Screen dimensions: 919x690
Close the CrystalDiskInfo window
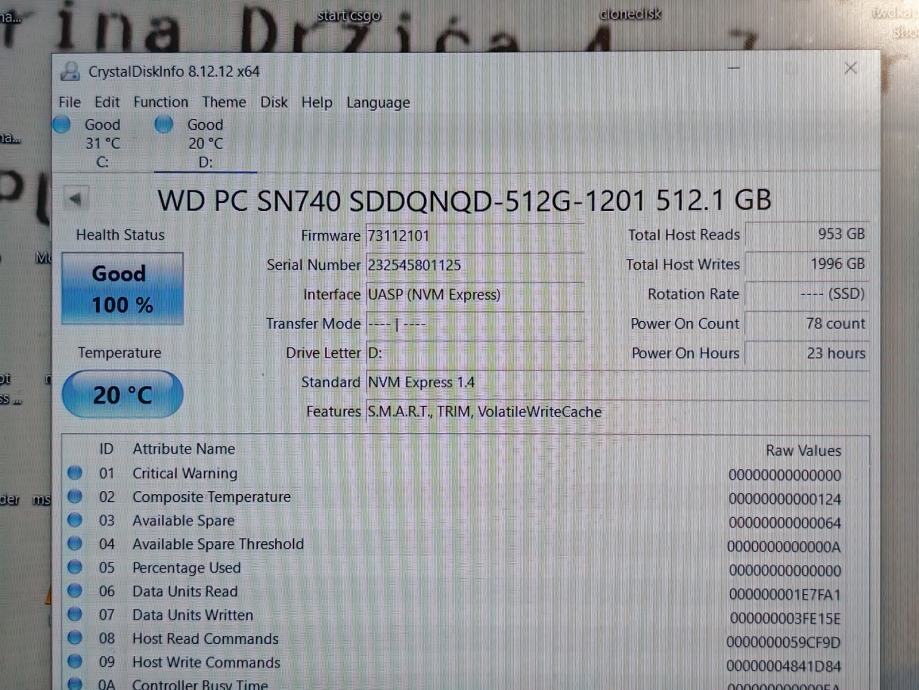click(850, 69)
